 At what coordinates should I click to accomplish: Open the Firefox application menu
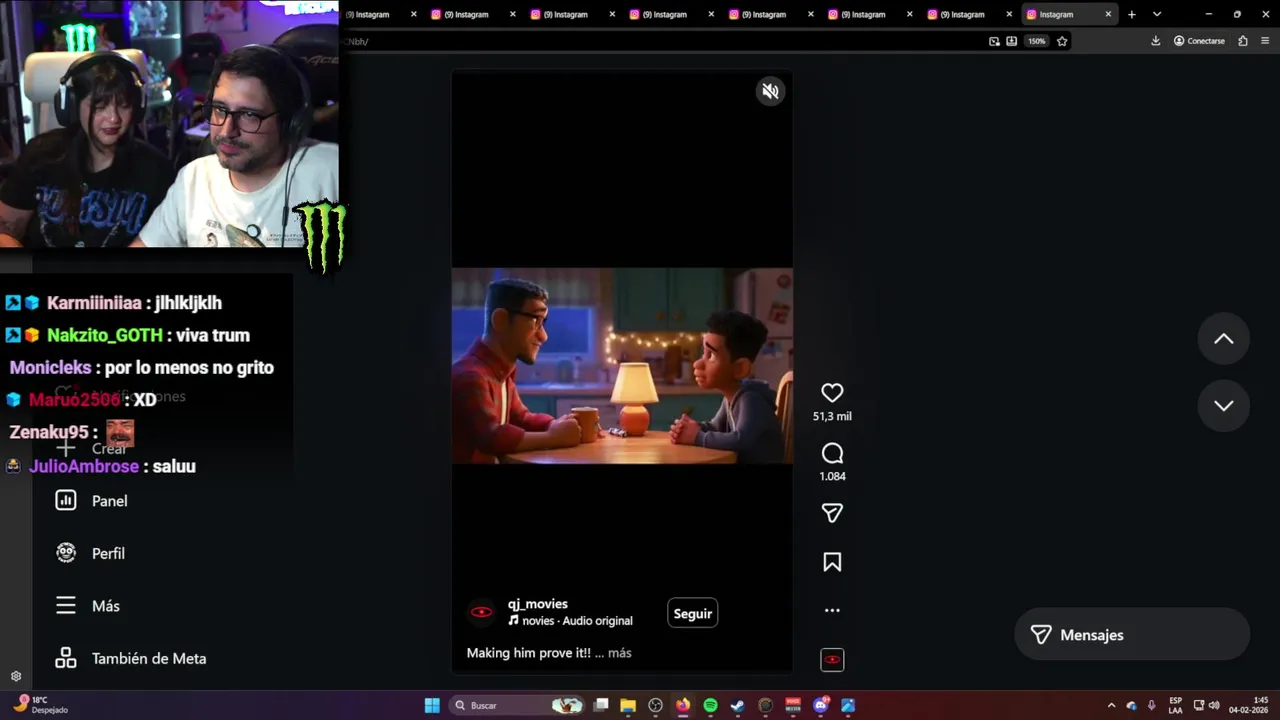tap(1266, 41)
